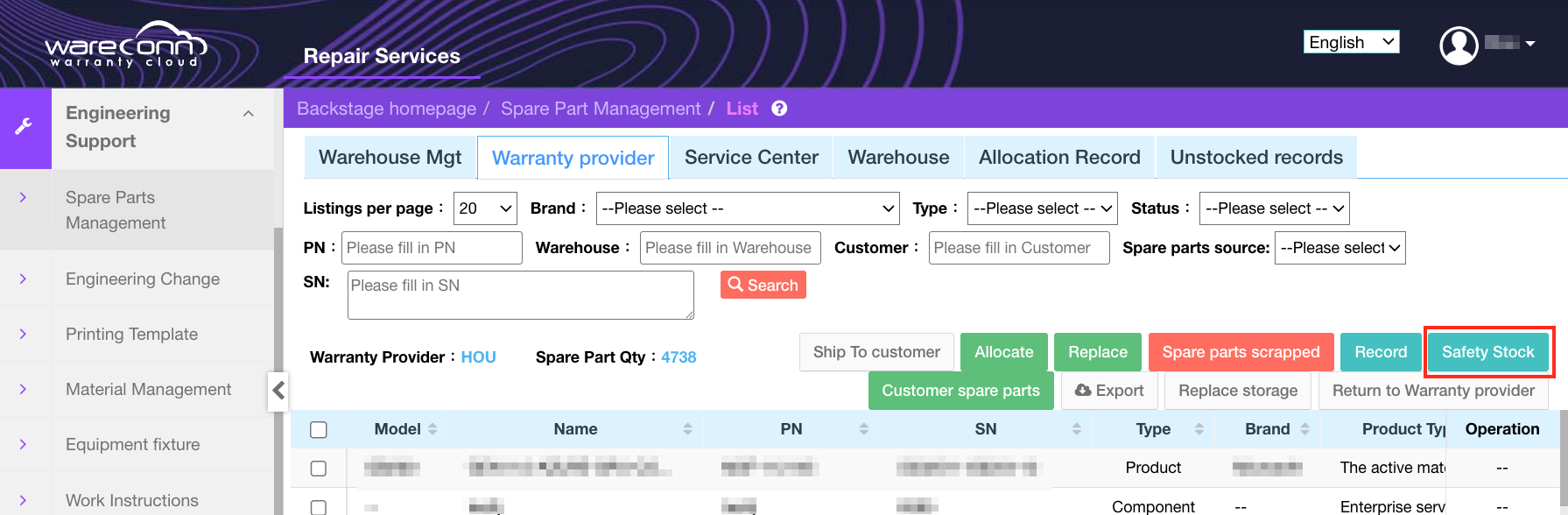This screenshot has height=515, width=1568.
Task: Sort the Brand column
Action: point(1304,429)
